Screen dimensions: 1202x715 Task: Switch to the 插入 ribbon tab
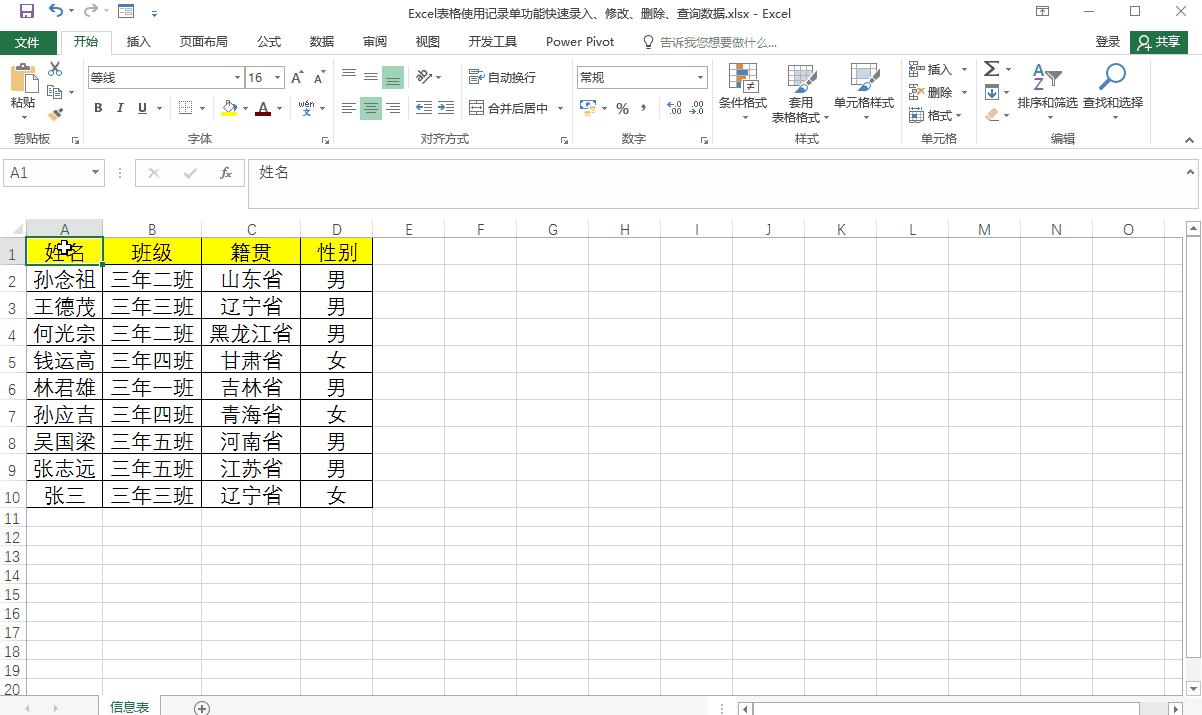click(138, 42)
